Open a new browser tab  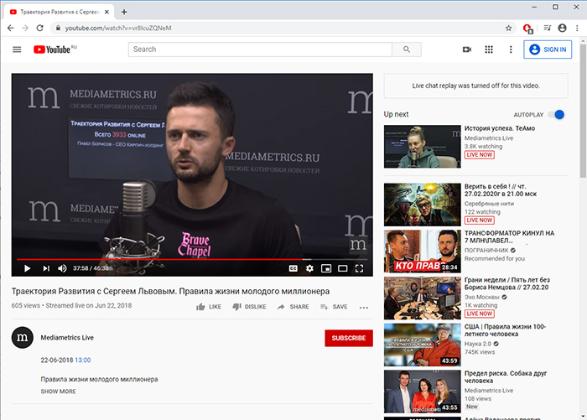tap(124, 12)
